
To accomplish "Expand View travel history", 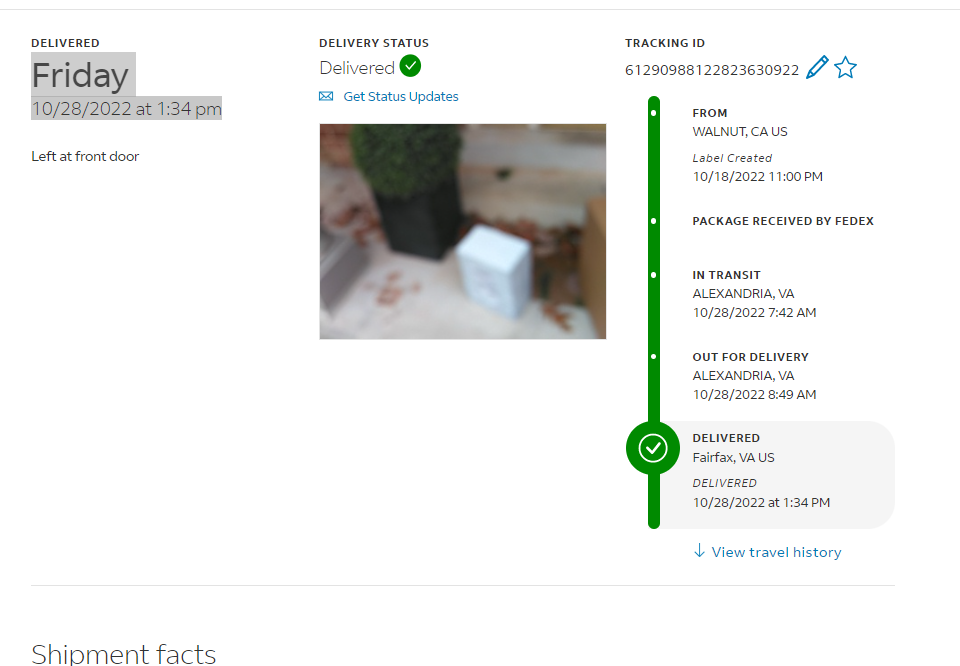I will point(776,552).
